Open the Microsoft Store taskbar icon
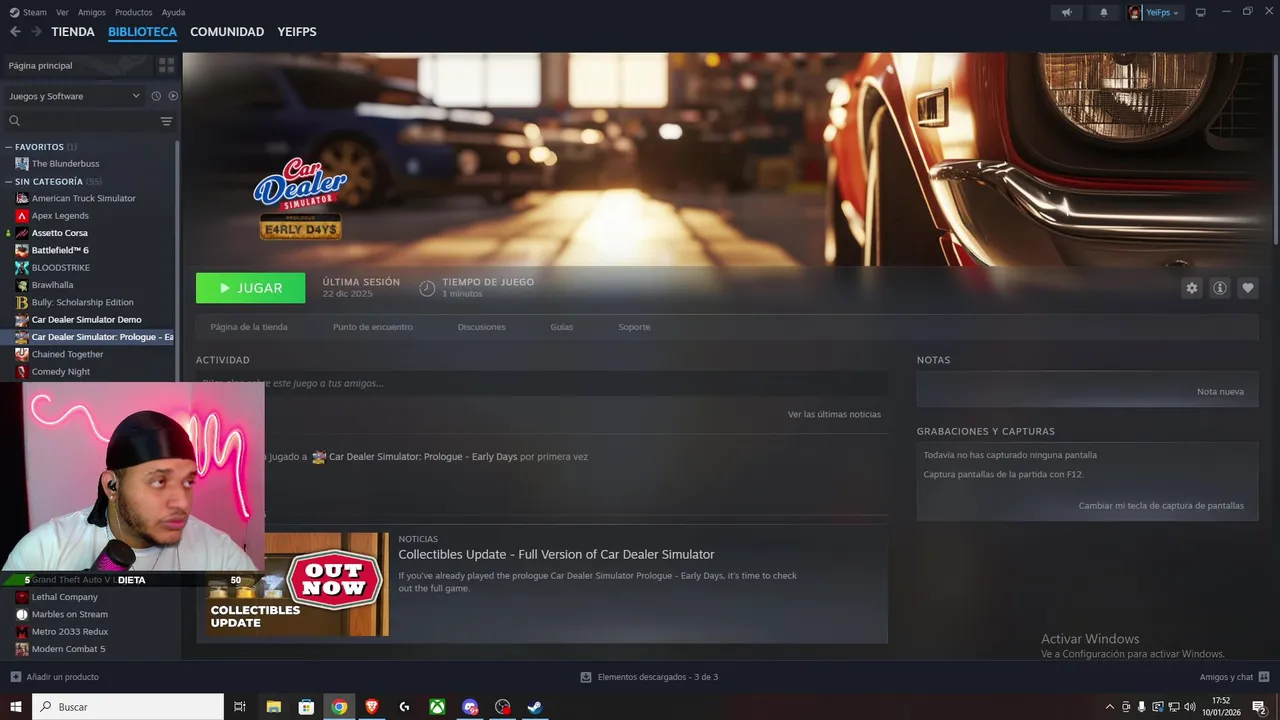Image resolution: width=1280 pixels, height=720 pixels. pyautogui.click(x=306, y=707)
